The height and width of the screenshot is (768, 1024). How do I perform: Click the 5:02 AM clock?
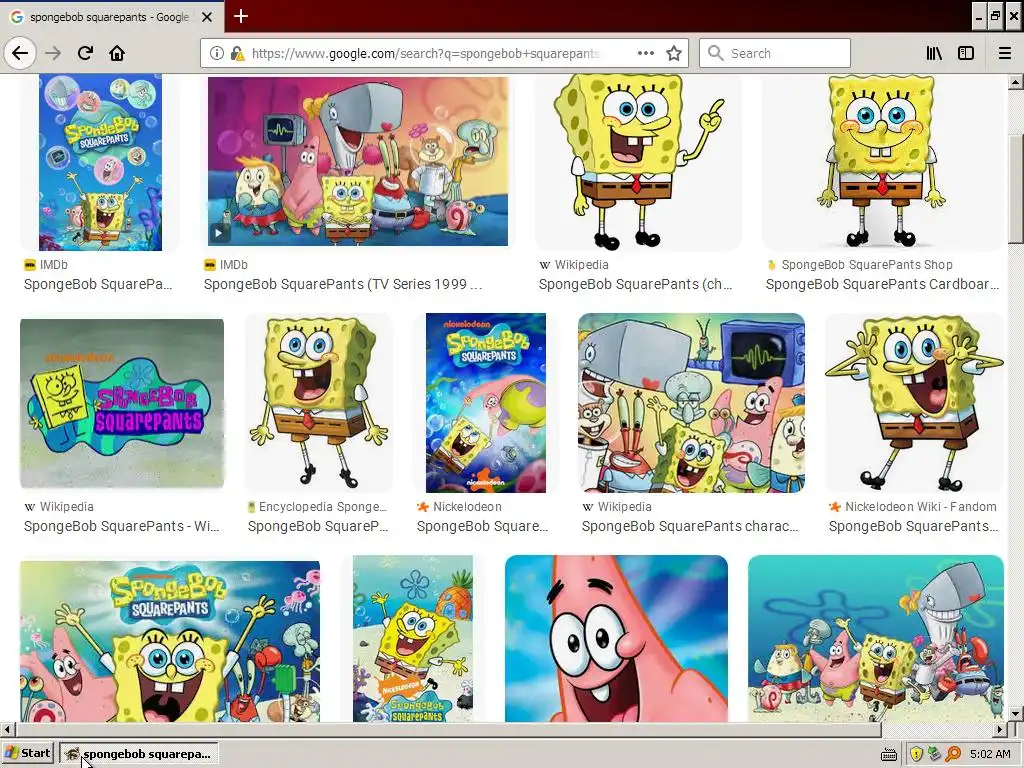click(x=990, y=754)
